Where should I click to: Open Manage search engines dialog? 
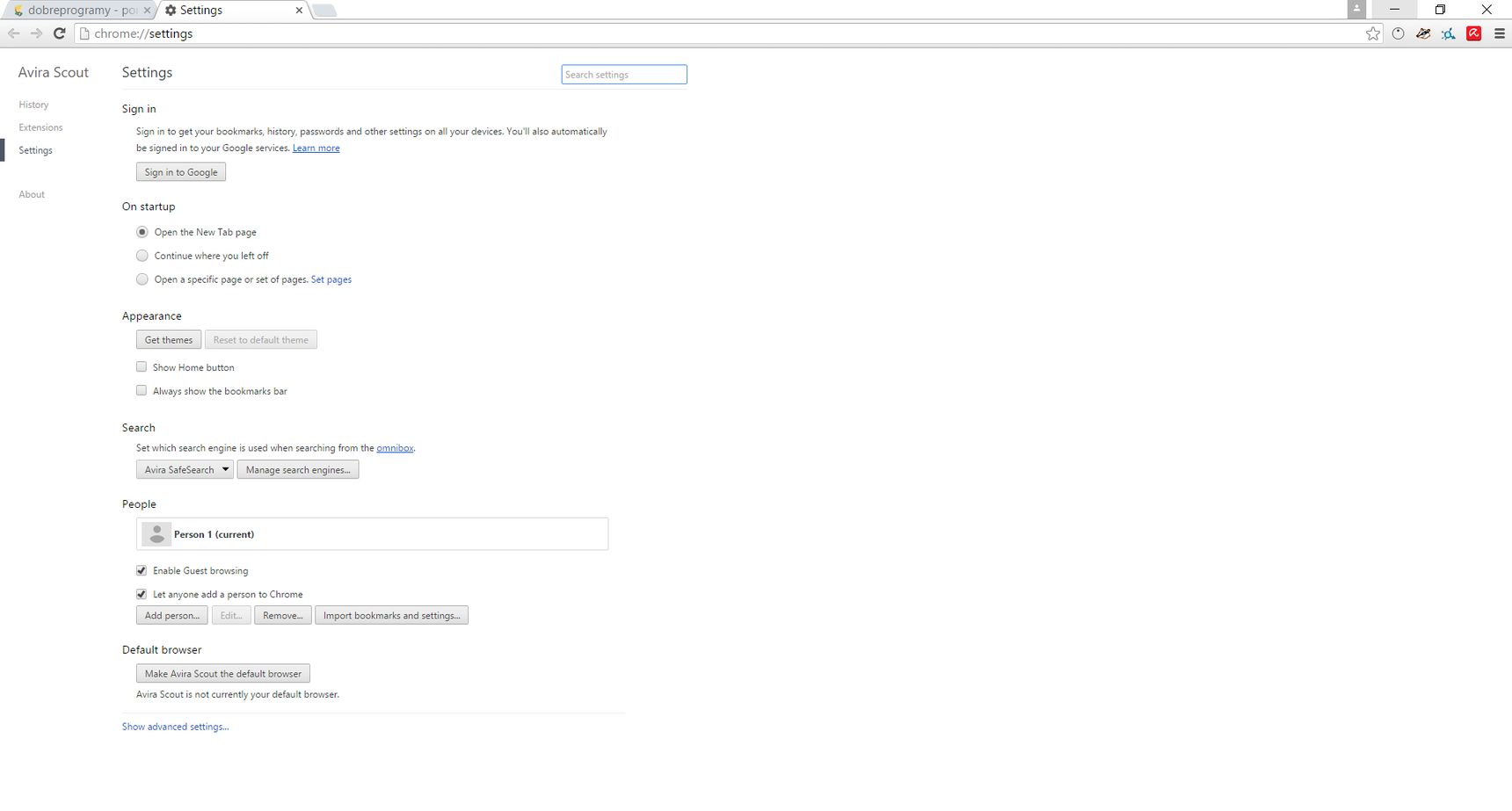tap(298, 470)
